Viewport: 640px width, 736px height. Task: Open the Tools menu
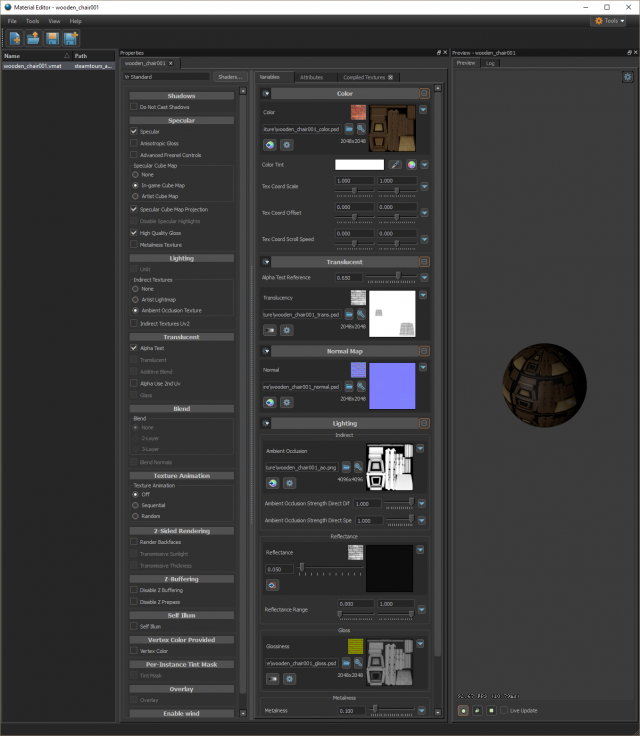32,21
